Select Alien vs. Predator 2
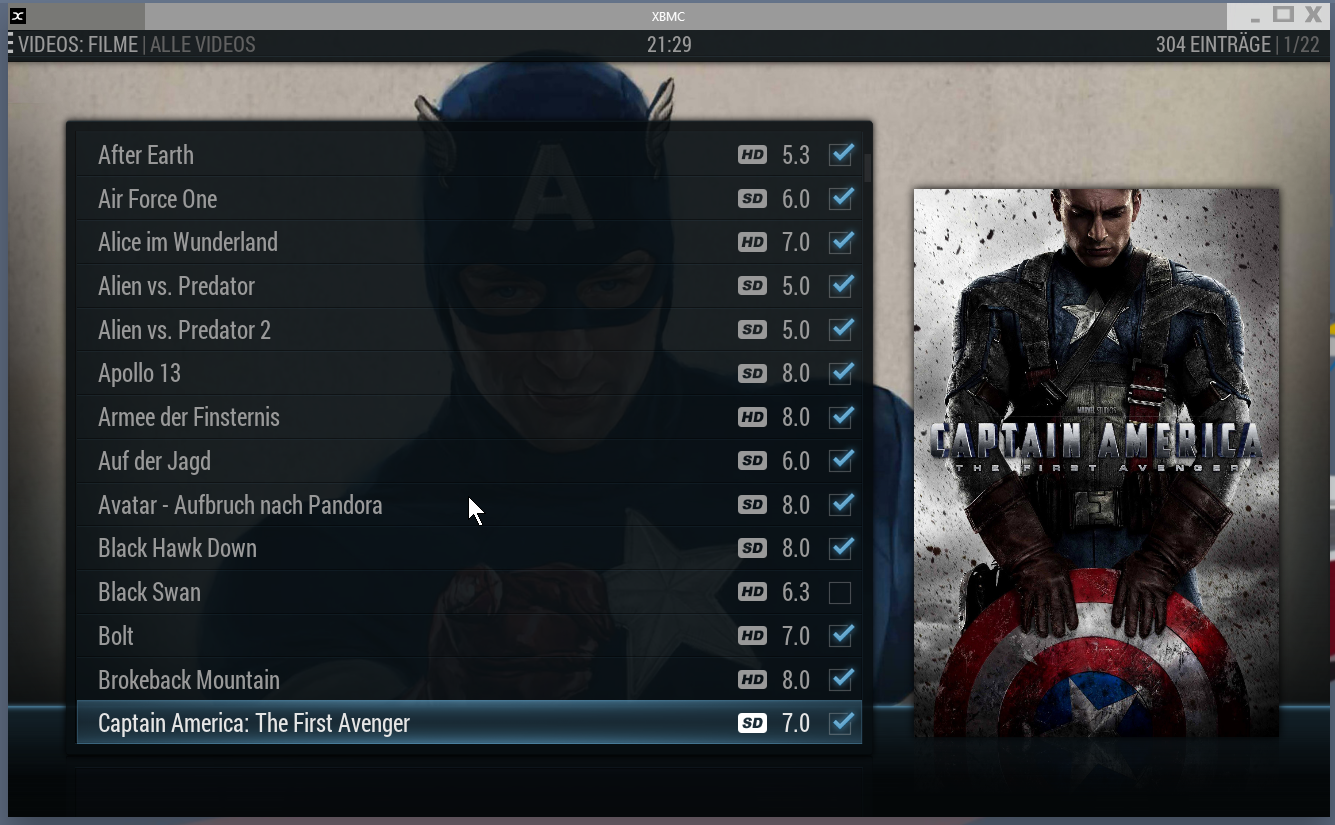The height and width of the screenshot is (825, 1335). coord(469,330)
